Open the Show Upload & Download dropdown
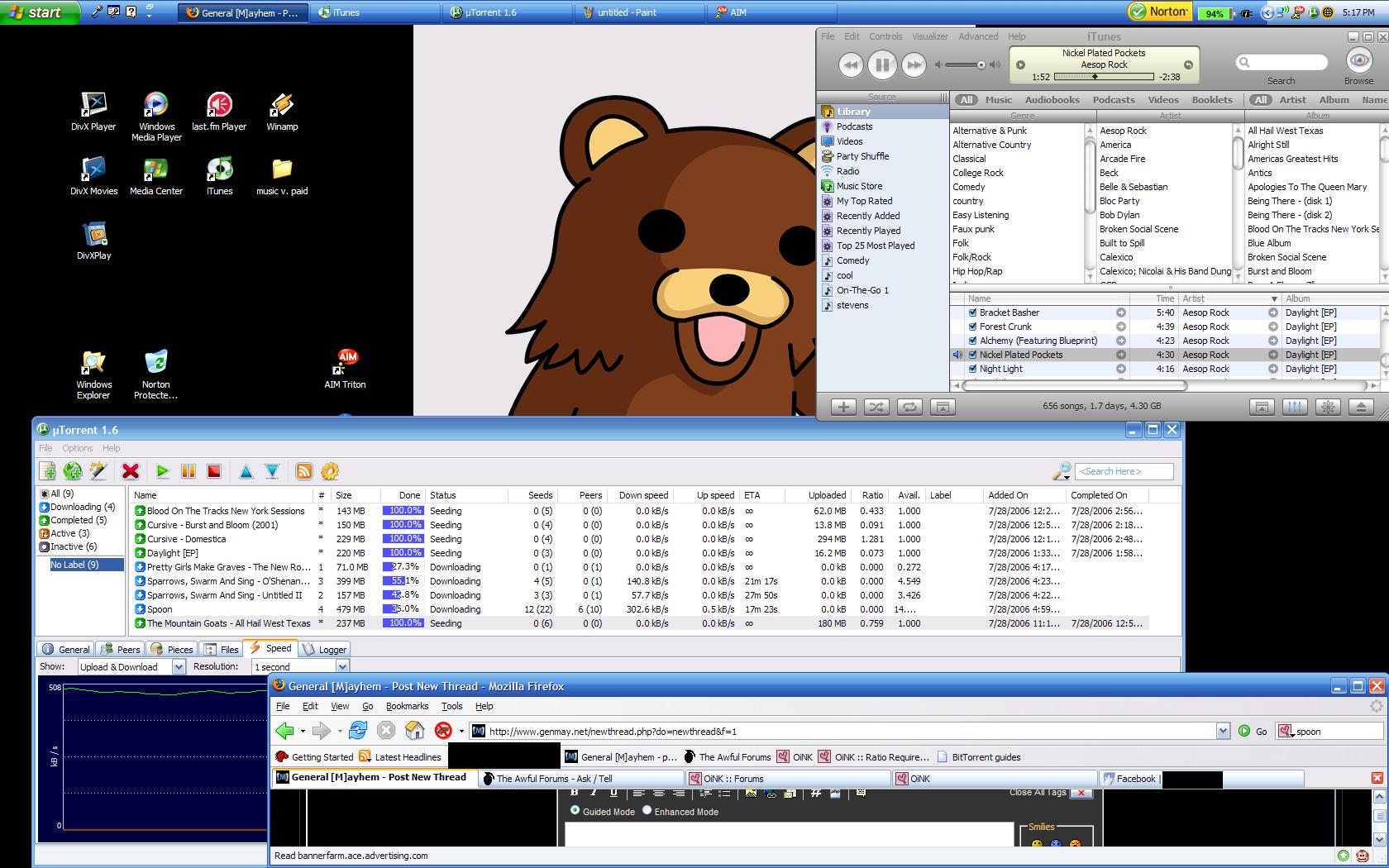Screen dimensions: 1389x868 click(179, 667)
